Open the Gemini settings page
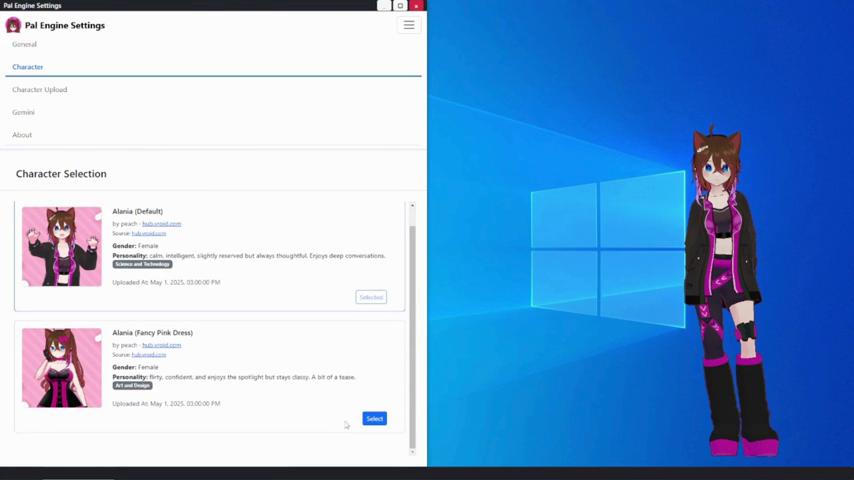 pyautogui.click(x=23, y=112)
